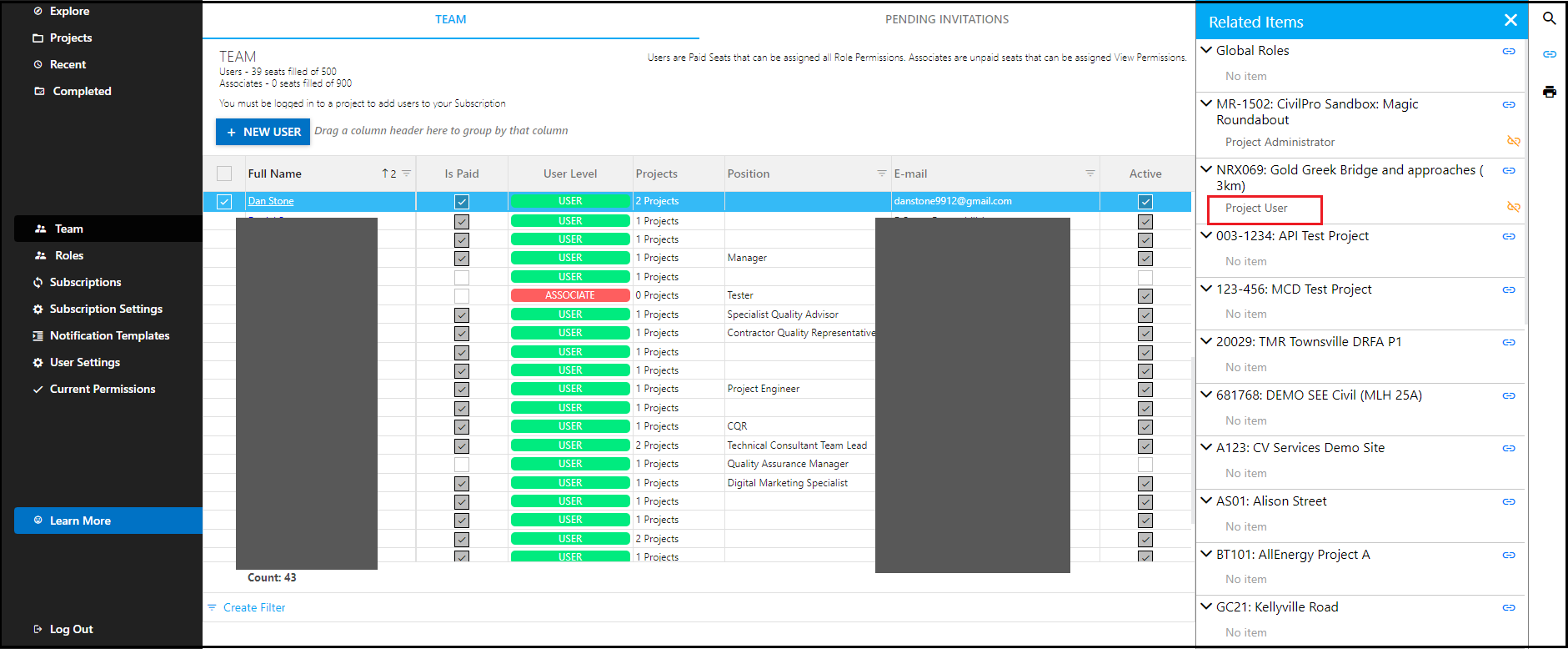Screen dimensions: 1568x649
Task: Toggle the select-all checkbox in header
Action: pos(224,174)
